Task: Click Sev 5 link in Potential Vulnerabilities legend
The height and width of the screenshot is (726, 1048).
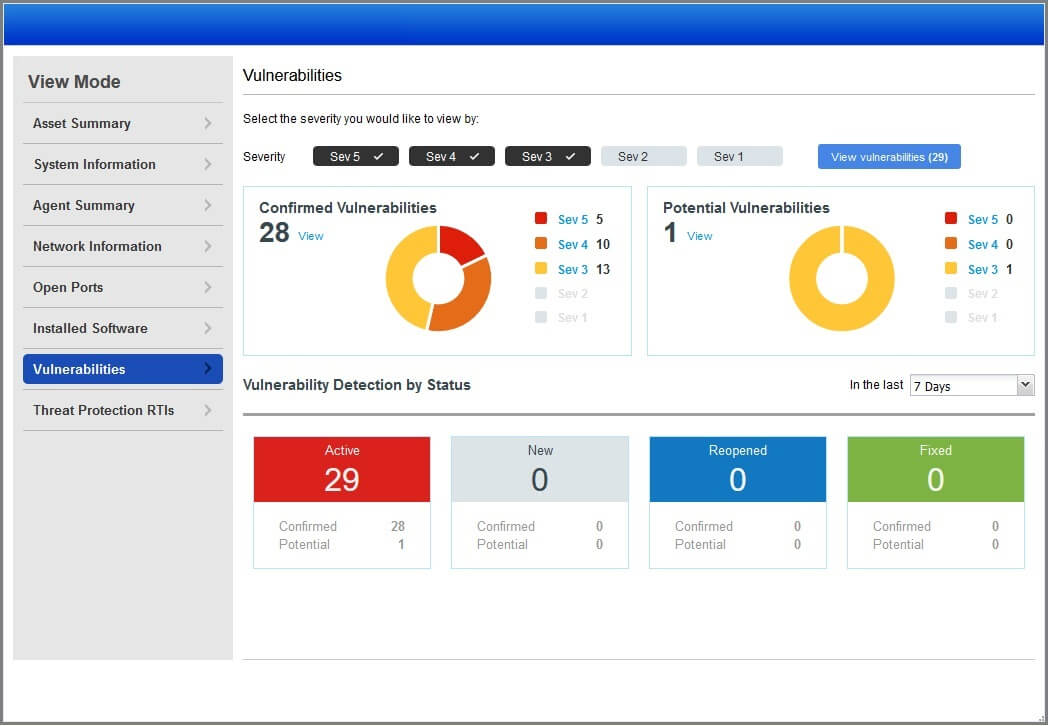Action: pos(982,220)
